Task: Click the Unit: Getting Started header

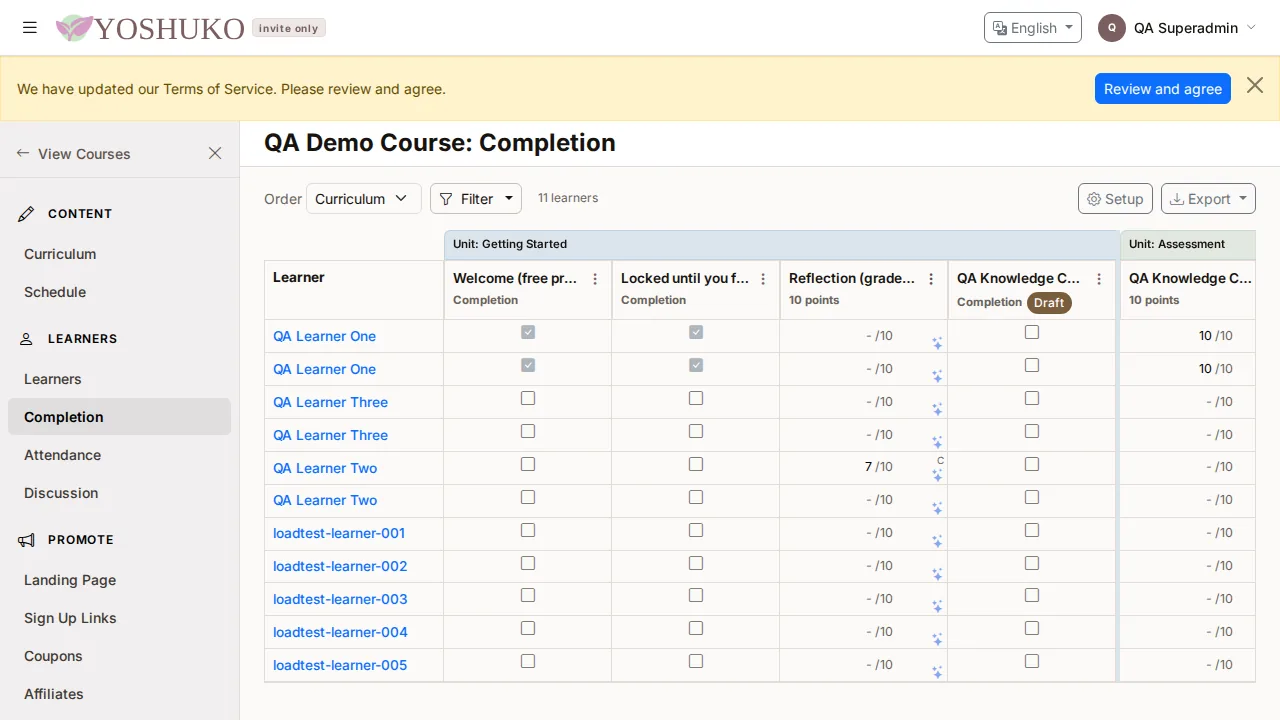Action: 782,244
